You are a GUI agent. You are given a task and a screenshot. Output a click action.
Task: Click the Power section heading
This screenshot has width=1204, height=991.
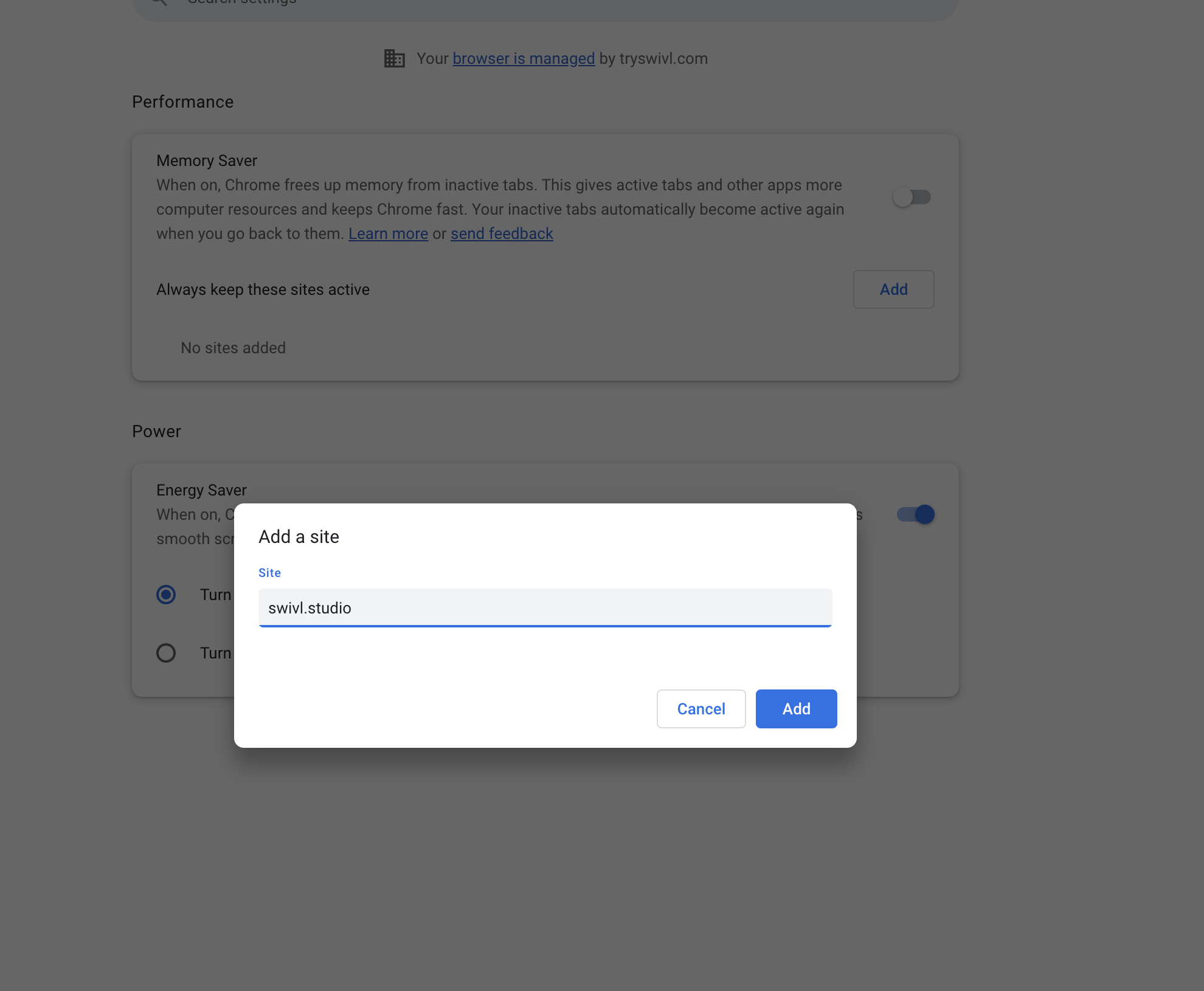tap(156, 431)
